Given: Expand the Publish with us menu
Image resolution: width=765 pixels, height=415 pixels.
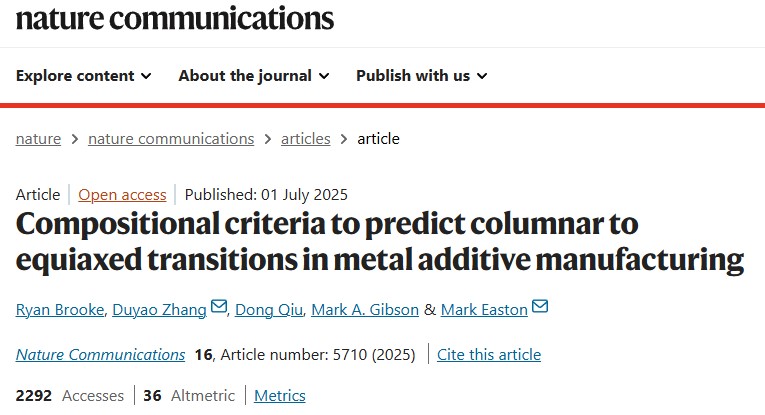Looking at the screenshot, I should [421, 76].
